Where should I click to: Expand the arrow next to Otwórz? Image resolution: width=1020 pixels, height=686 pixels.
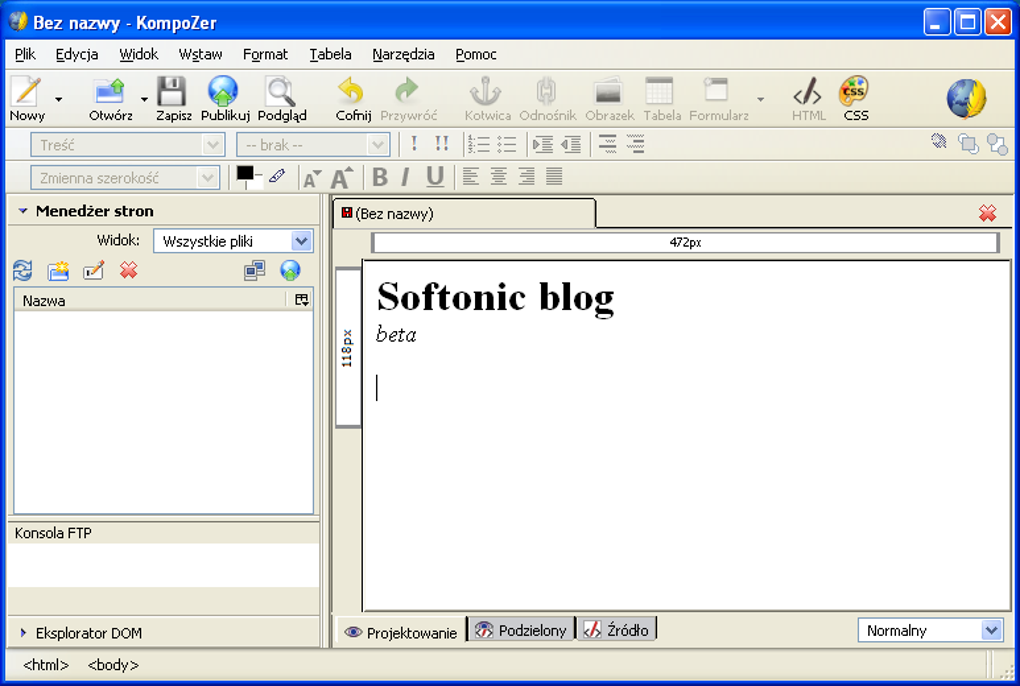point(144,99)
